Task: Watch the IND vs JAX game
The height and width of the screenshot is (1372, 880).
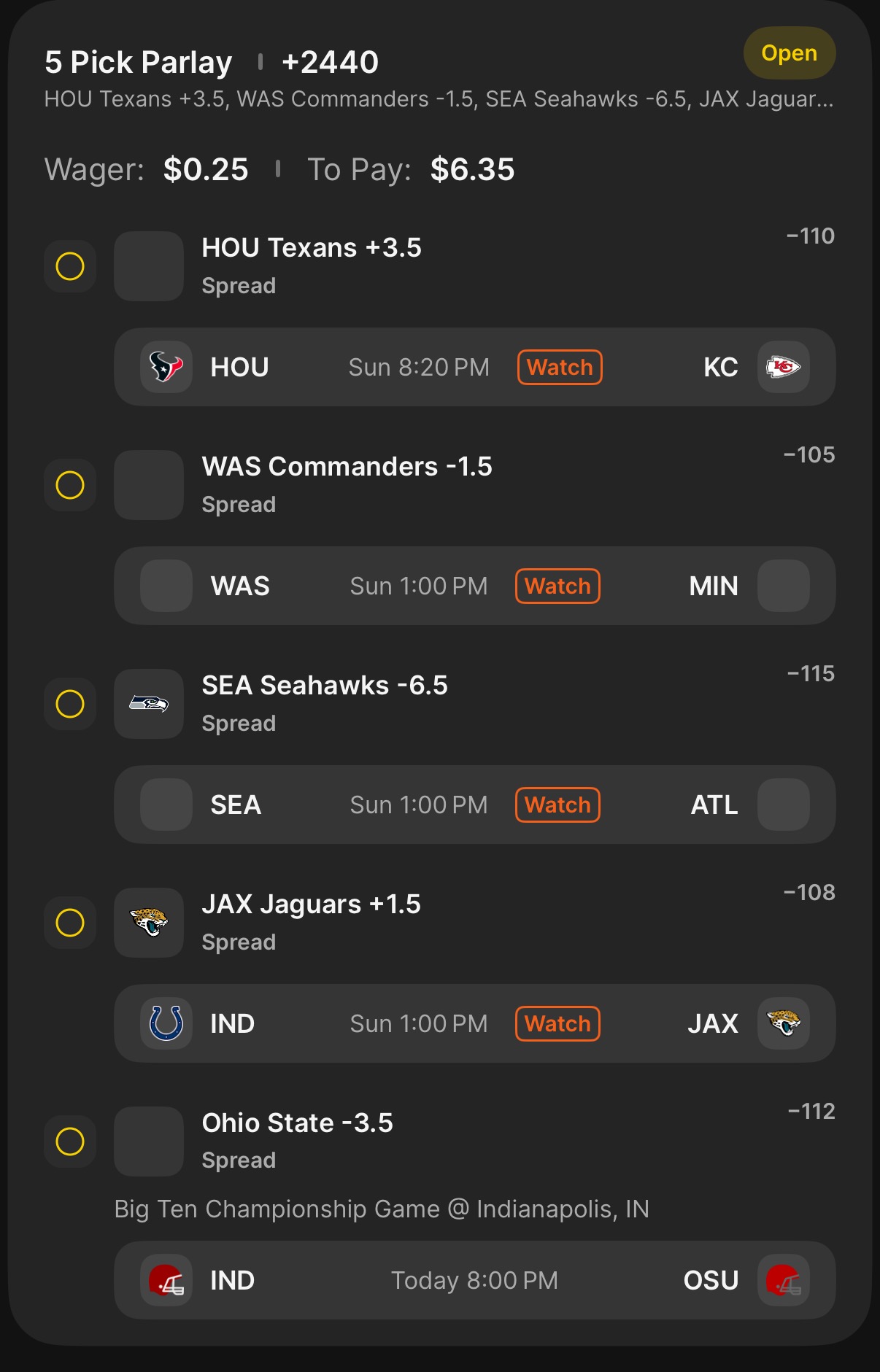Action: [x=557, y=1023]
